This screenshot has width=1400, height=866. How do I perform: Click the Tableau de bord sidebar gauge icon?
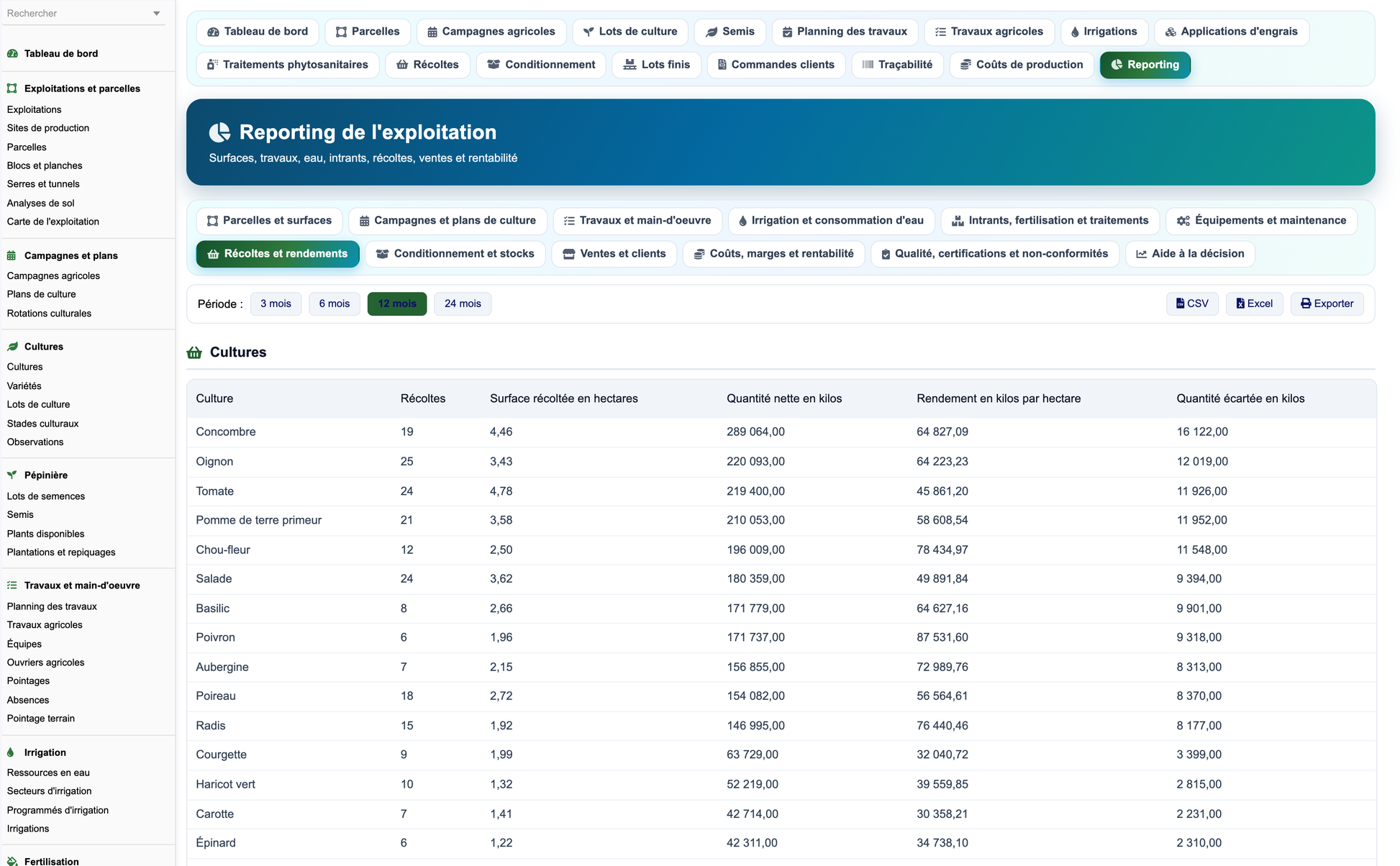click(x=12, y=53)
